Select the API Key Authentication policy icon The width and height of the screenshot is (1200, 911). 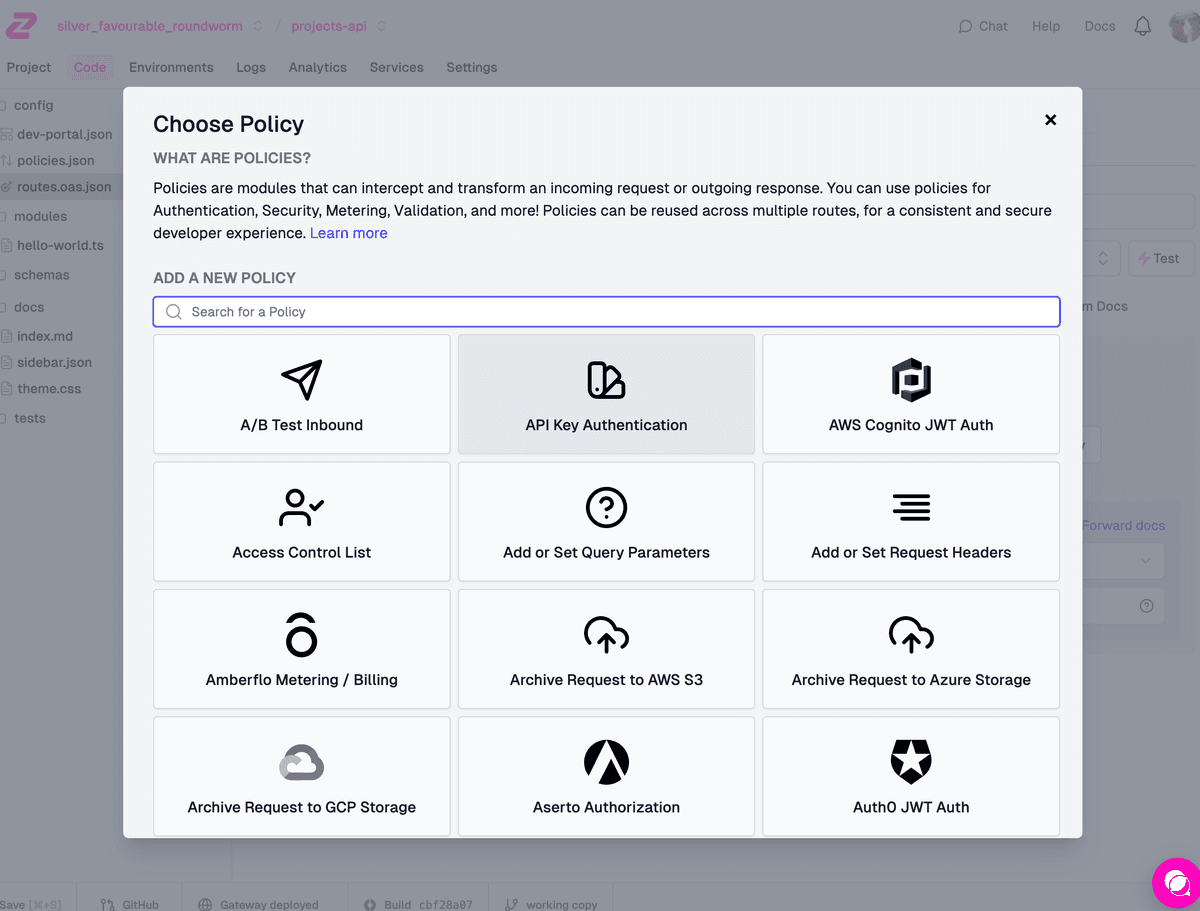(x=606, y=380)
